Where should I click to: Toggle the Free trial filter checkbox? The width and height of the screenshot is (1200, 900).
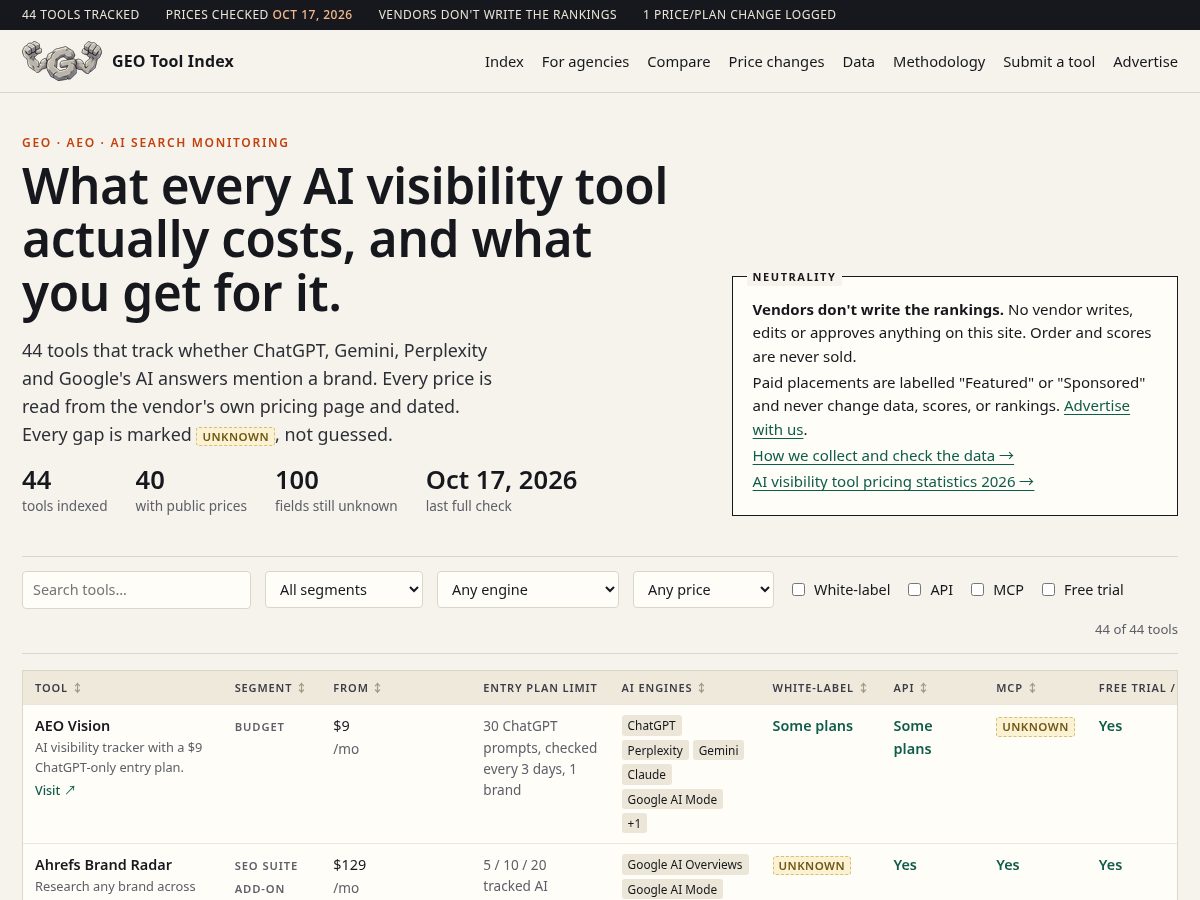coord(1048,589)
